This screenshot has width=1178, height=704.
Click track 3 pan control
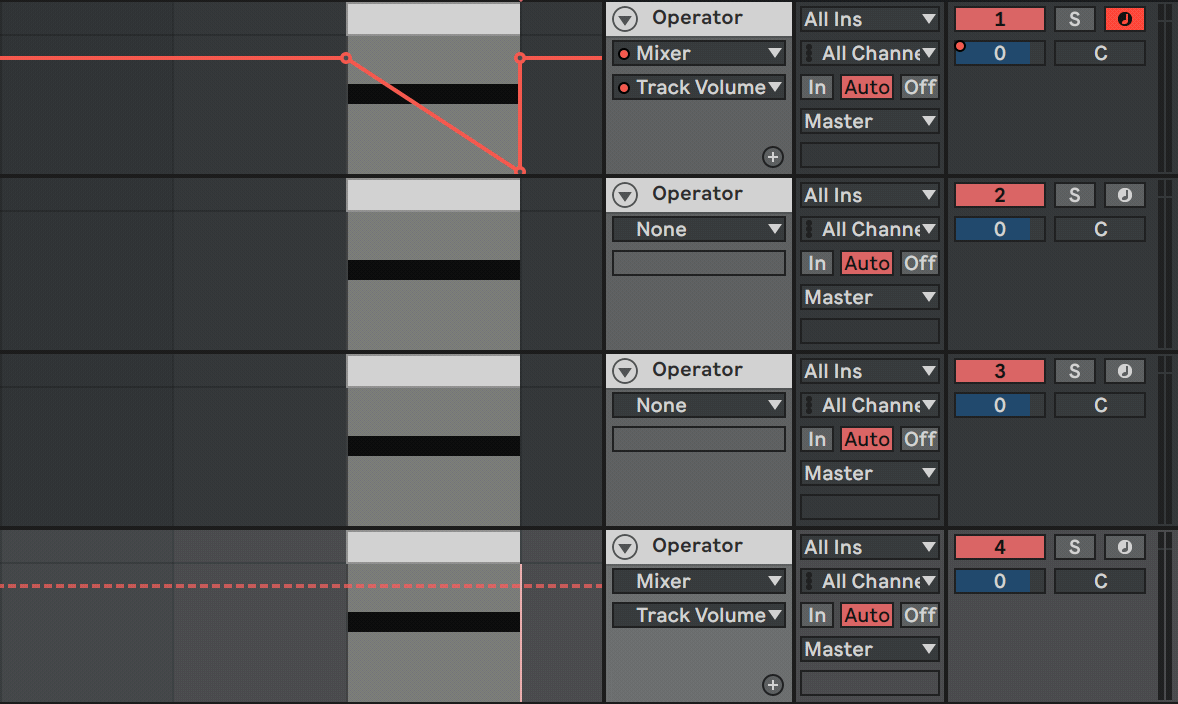1100,405
